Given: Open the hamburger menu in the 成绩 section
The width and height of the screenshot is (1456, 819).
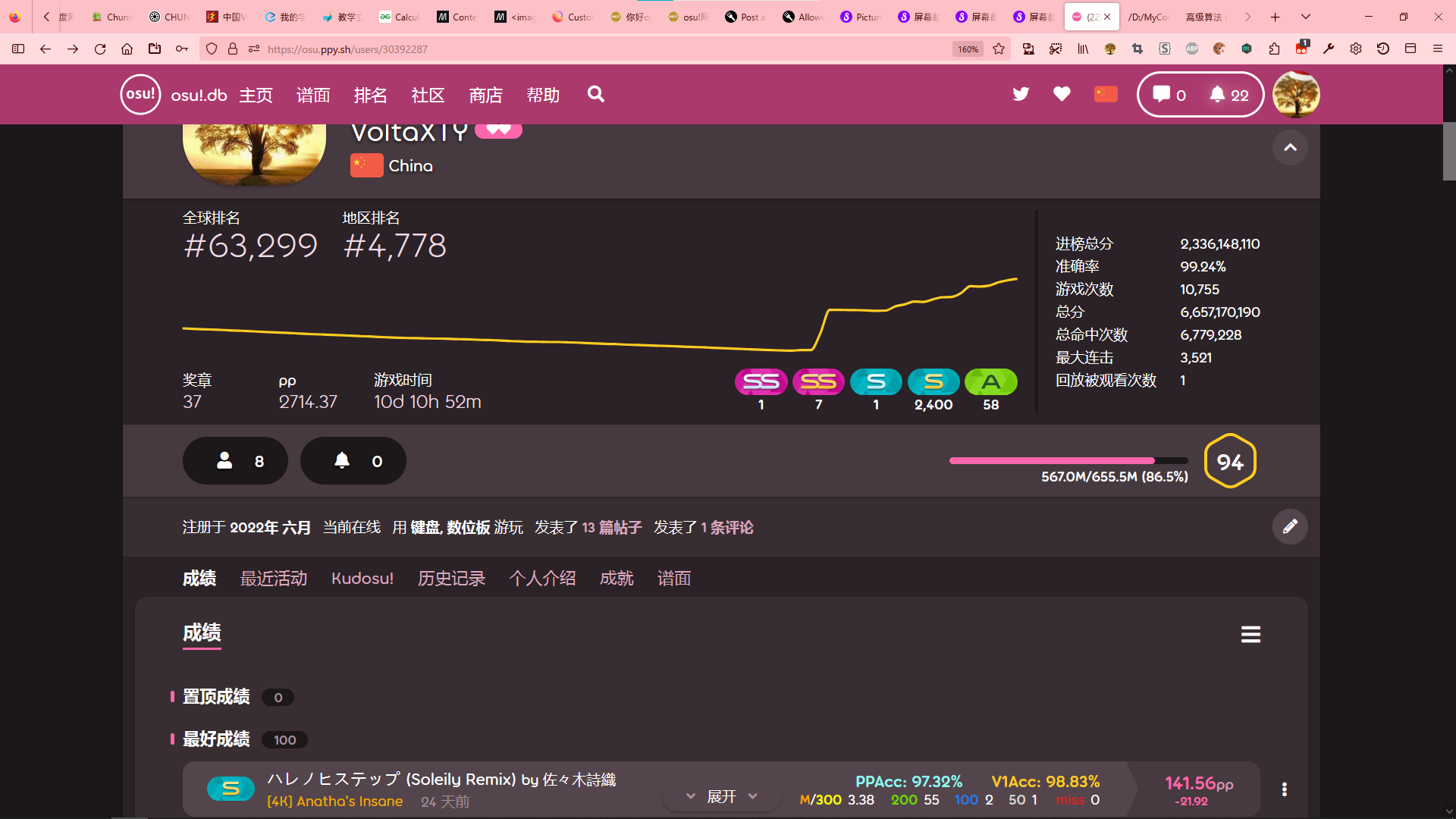Looking at the screenshot, I should 1250,634.
